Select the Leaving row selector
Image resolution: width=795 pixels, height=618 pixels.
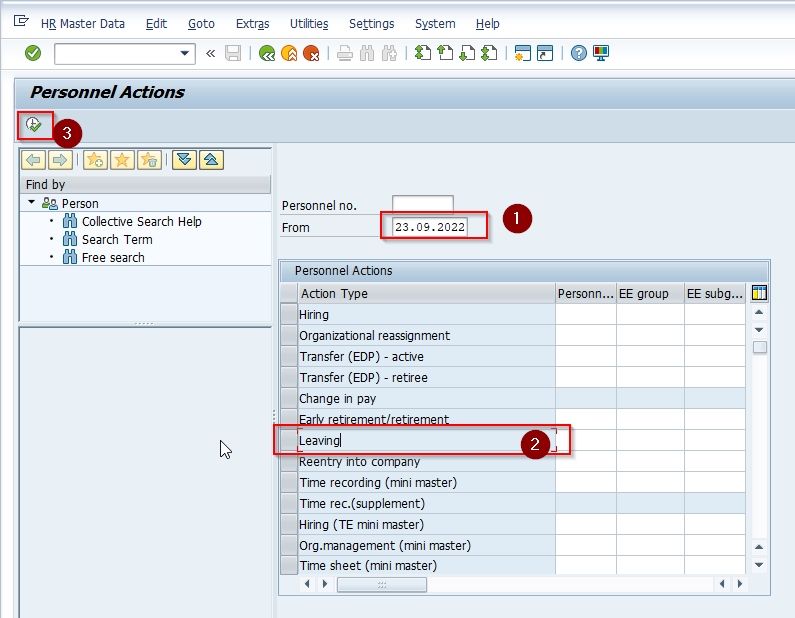click(289, 441)
